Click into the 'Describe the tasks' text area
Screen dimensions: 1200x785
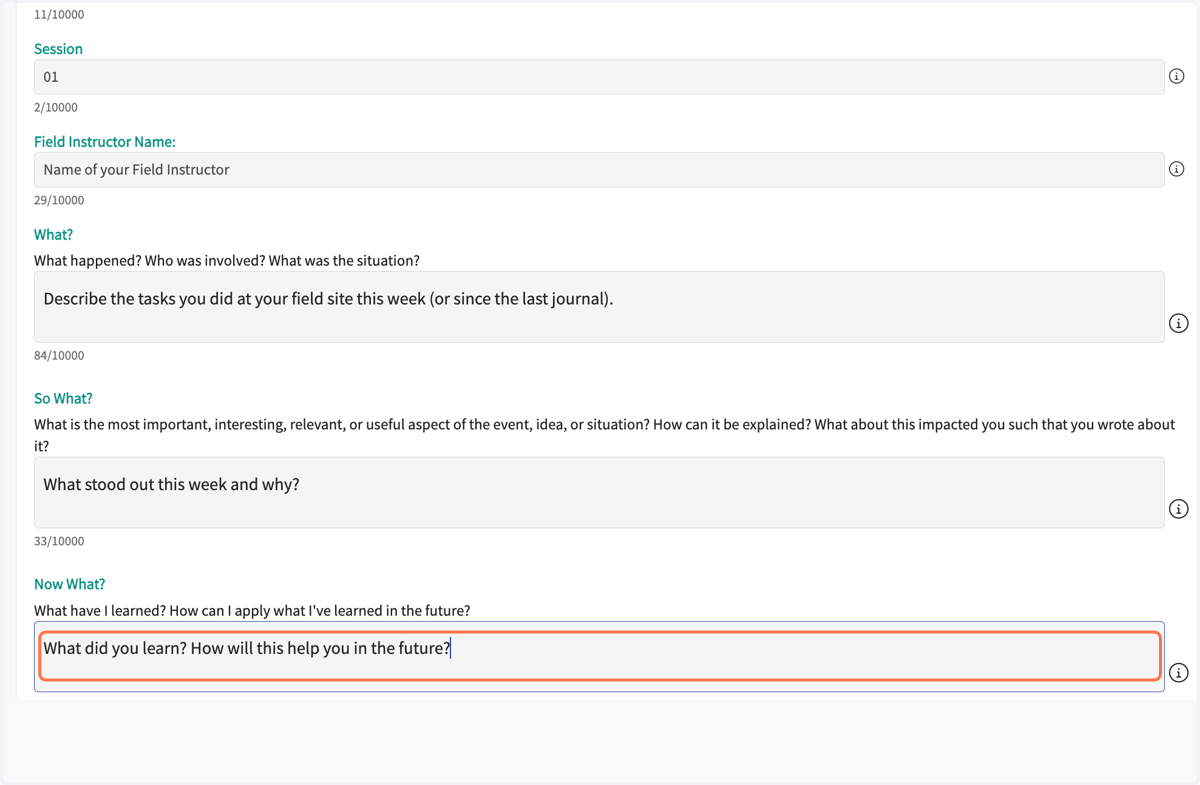pos(599,307)
